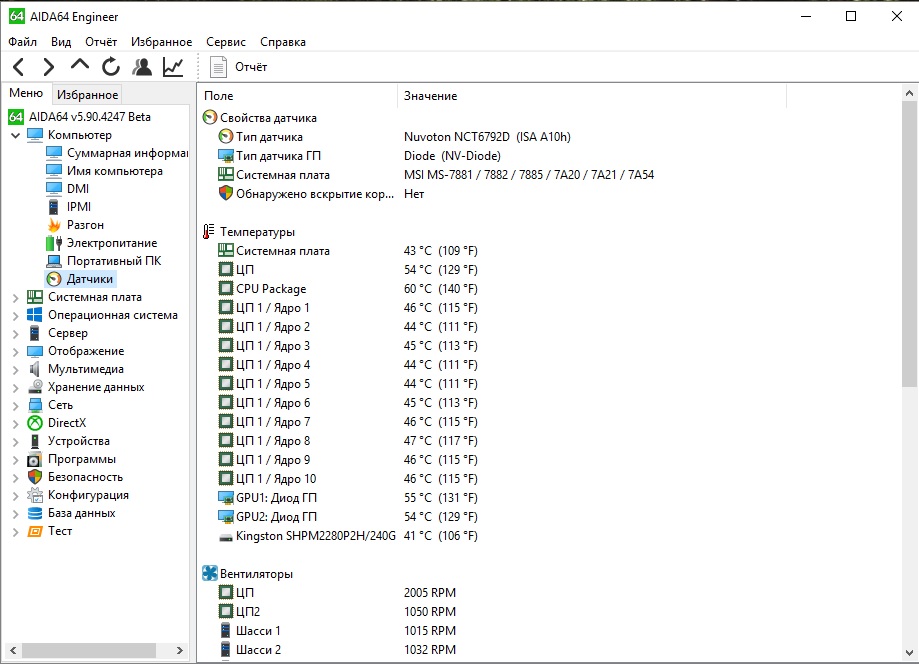Viewport: 919px width, 664px height.
Task: Select the Nuvoton NCT6792D sensor type value
Action: 487,137
